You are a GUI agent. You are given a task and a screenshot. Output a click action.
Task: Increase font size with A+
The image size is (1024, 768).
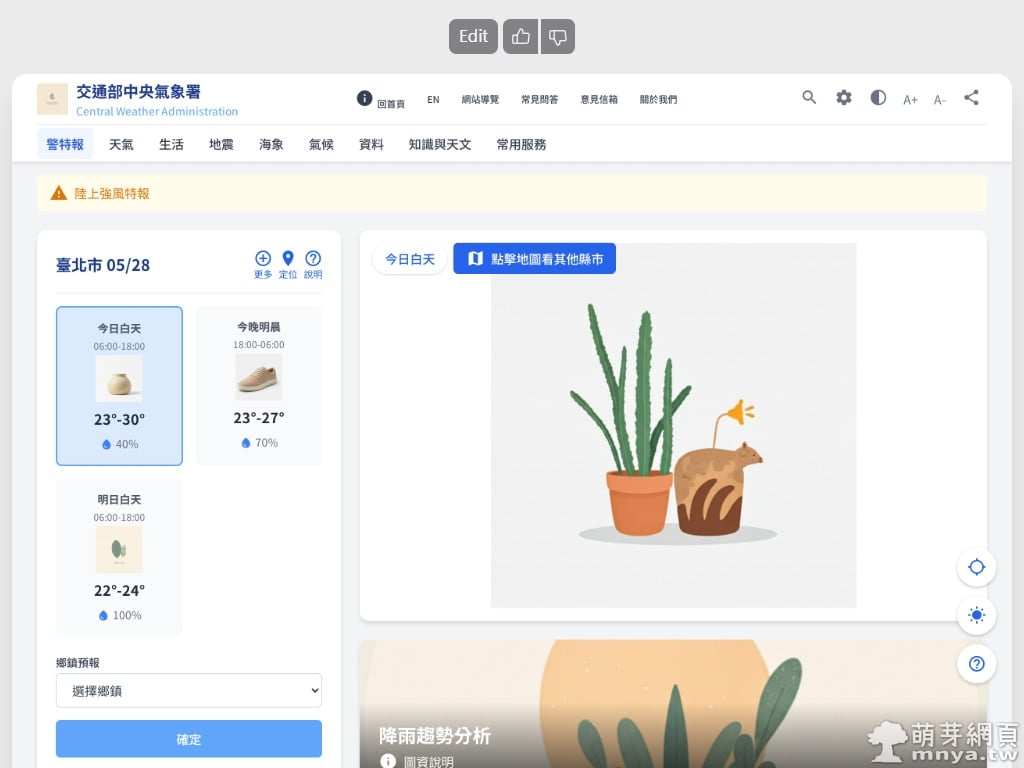(x=910, y=99)
